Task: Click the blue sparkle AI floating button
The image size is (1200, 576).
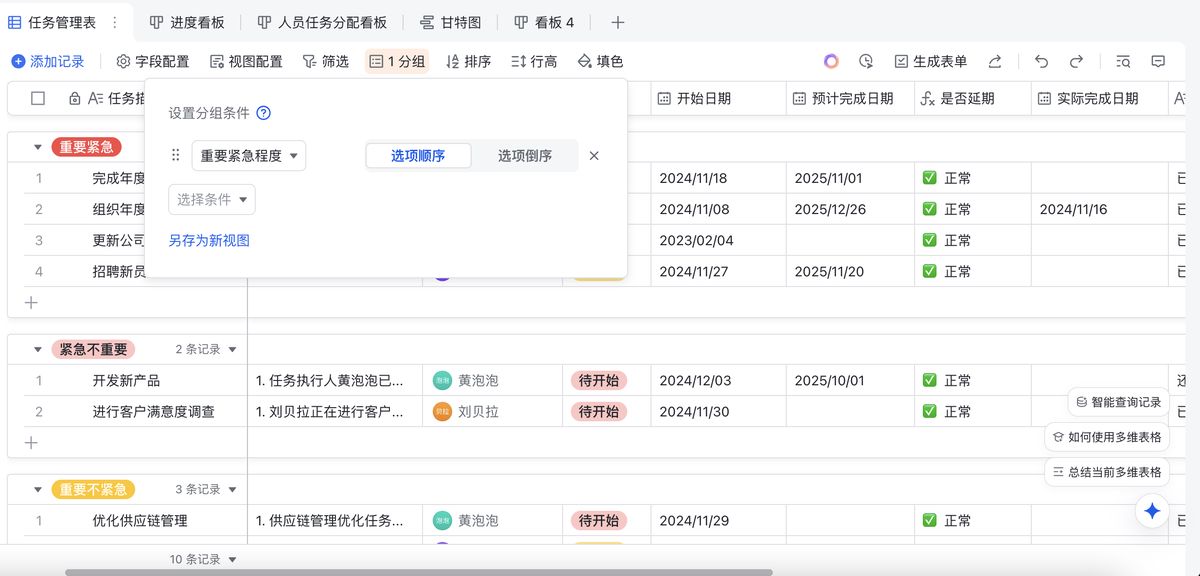Action: (x=1152, y=511)
